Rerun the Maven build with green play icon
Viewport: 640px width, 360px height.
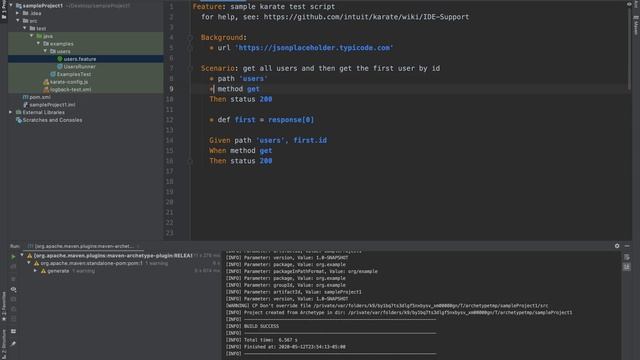tap(13, 257)
